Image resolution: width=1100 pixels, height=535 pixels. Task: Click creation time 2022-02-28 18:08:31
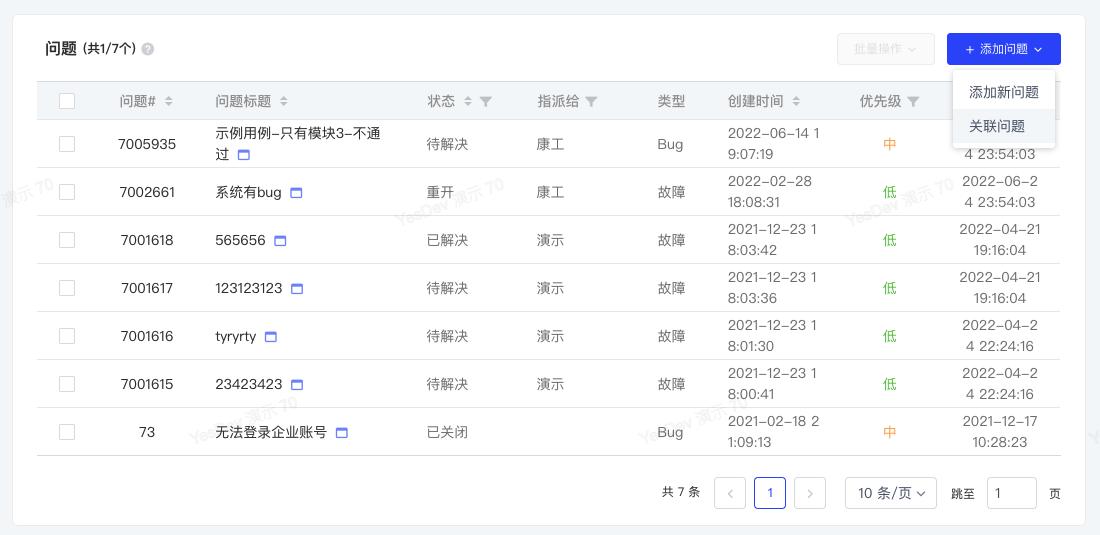point(770,192)
